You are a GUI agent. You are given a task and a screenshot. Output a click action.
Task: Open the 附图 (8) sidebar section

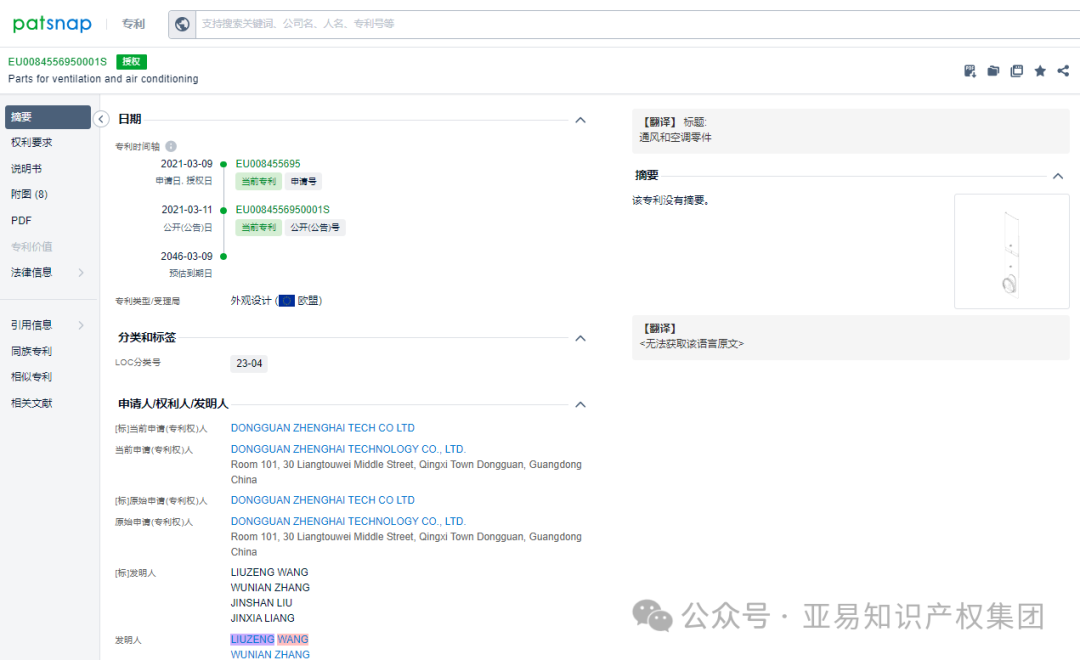click(x=29, y=194)
